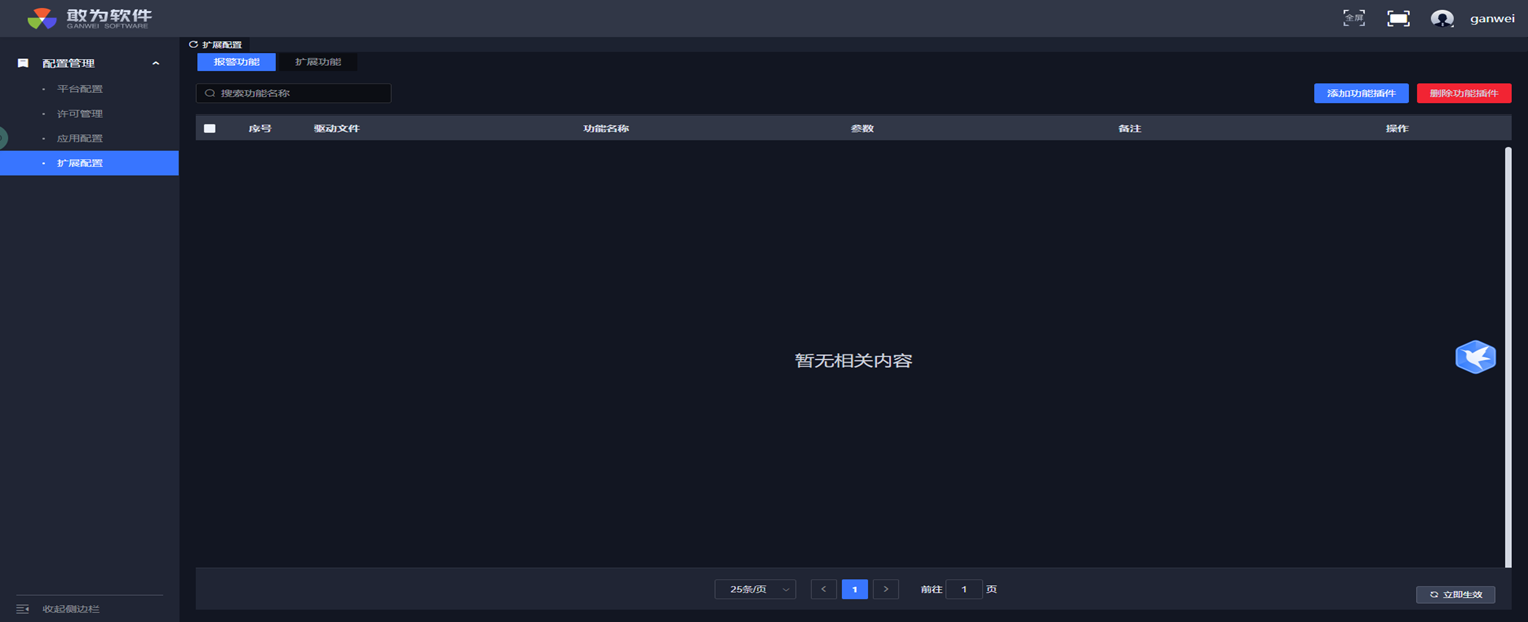Open the user avatar icon

tap(1442, 18)
